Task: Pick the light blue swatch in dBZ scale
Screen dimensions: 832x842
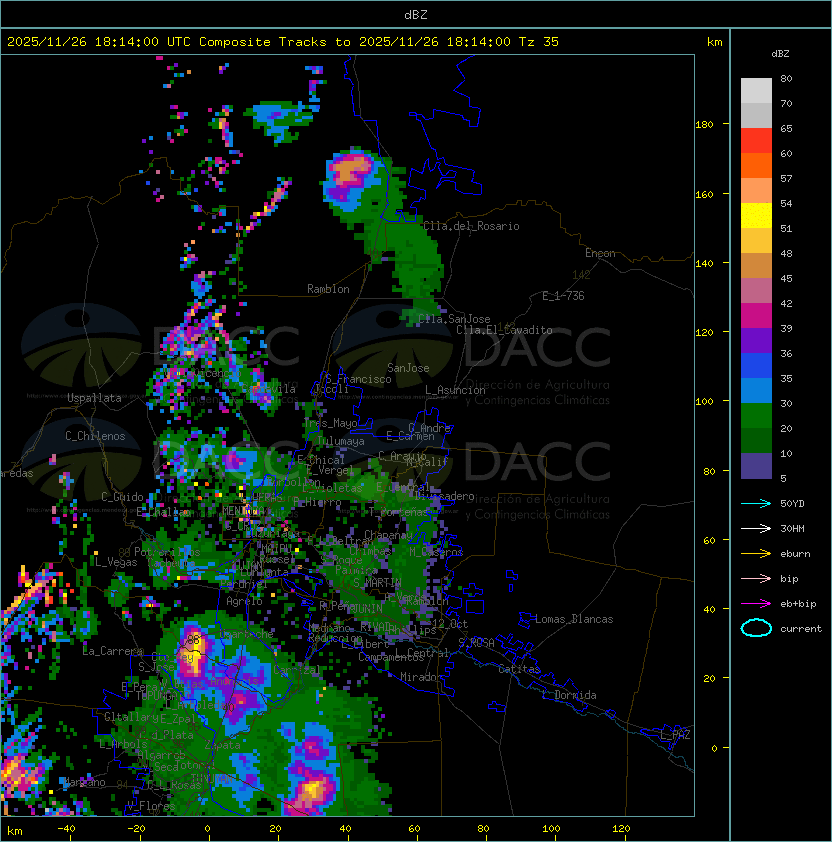Action: (x=756, y=390)
